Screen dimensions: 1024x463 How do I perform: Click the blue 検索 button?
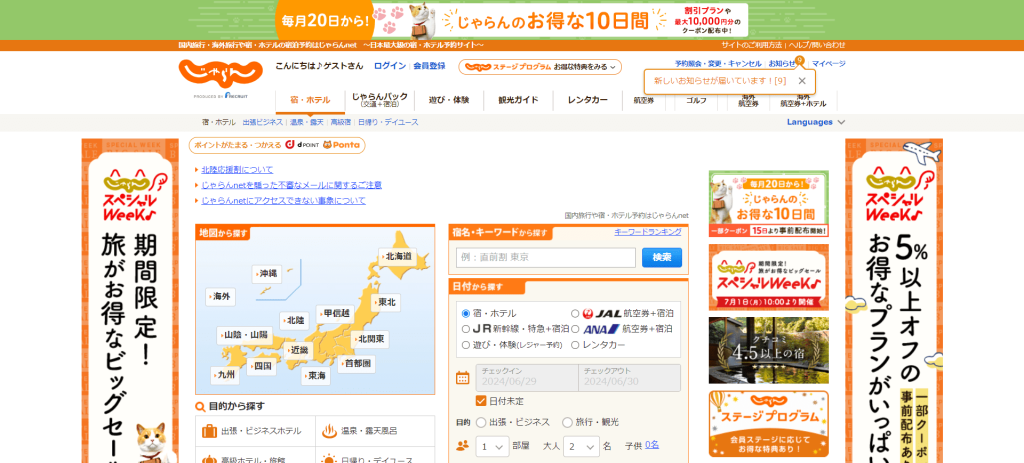[662, 257]
